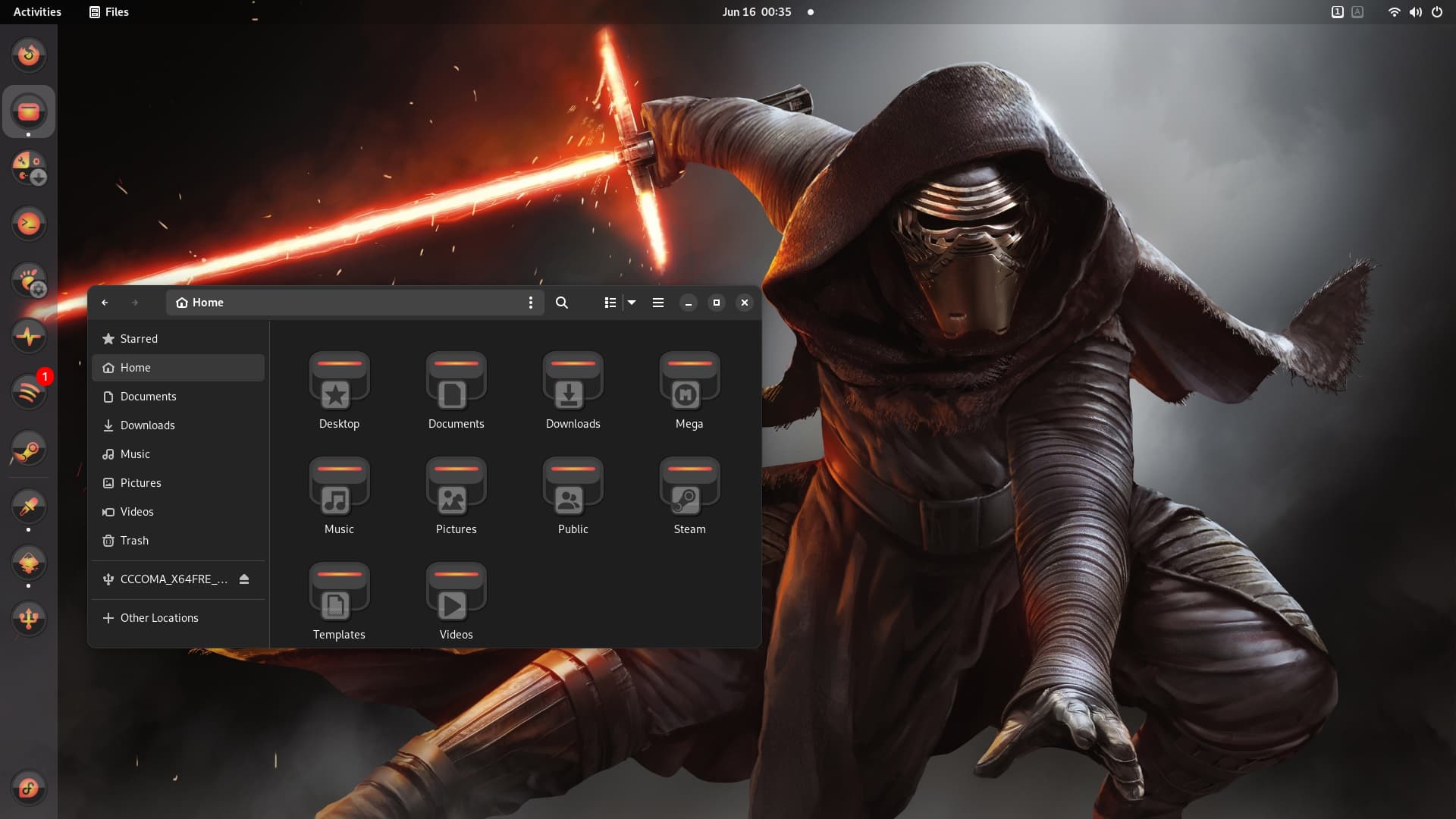Toggle list view in Files toolbar
The width and height of the screenshot is (1456, 819).
click(x=610, y=303)
